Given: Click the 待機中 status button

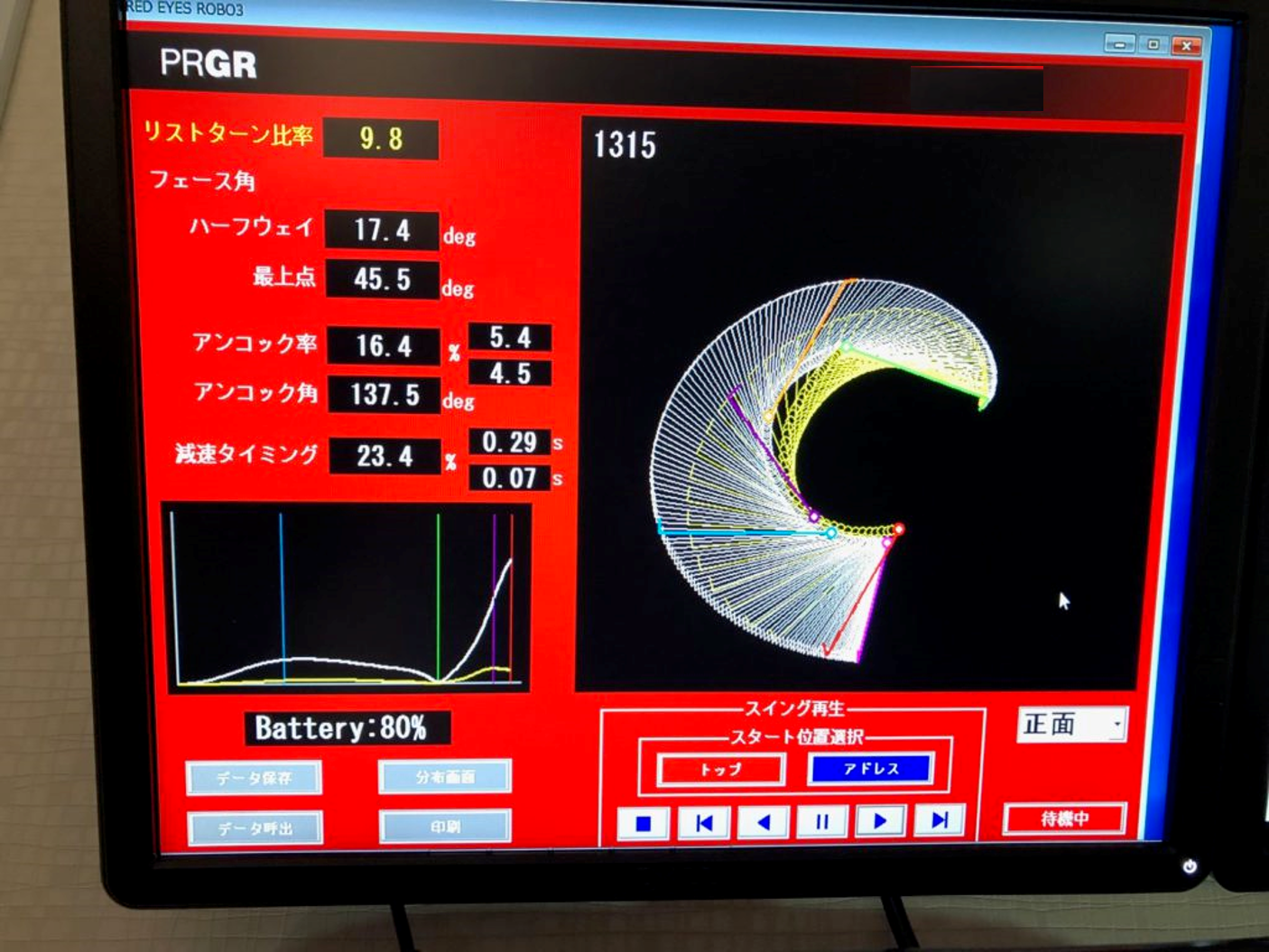Looking at the screenshot, I should (x=1064, y=818).
